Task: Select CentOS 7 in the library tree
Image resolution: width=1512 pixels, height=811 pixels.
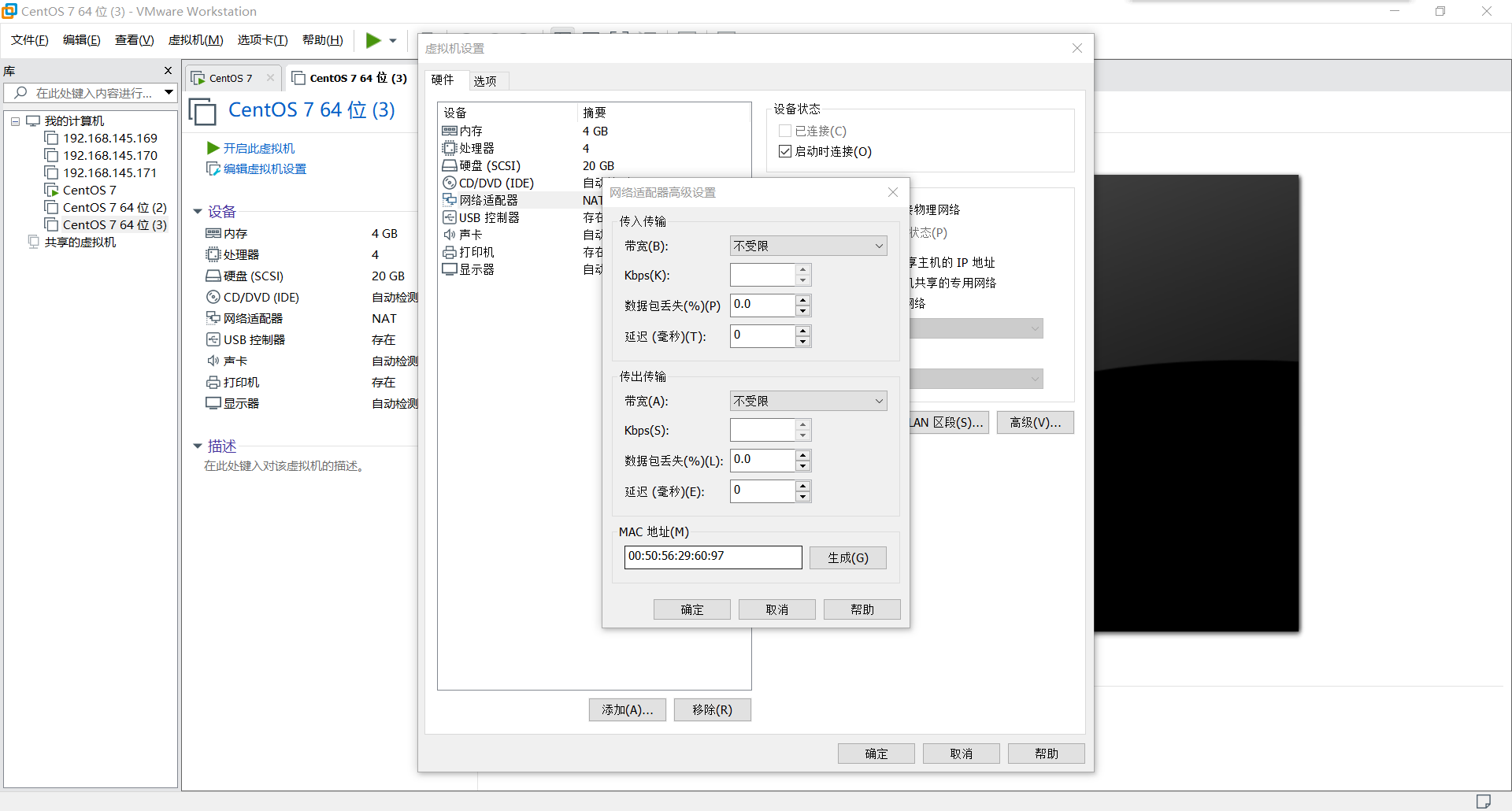Action: (x=89, y=191)
